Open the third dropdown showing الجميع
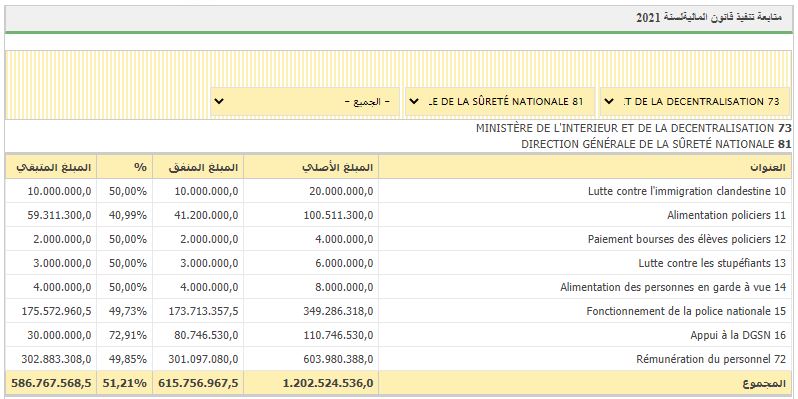The width and height of the screenshot is (798, 399). point(305,101)
